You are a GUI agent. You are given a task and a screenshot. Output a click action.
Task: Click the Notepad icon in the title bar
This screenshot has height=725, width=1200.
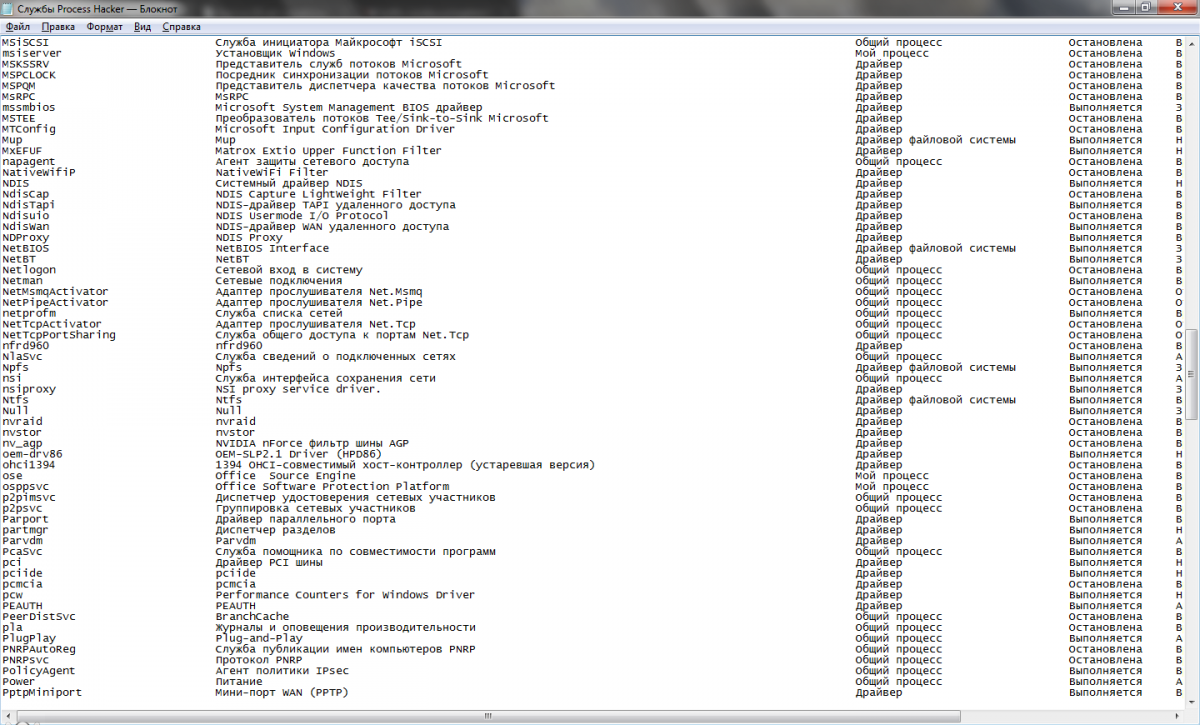pos(10,9)
